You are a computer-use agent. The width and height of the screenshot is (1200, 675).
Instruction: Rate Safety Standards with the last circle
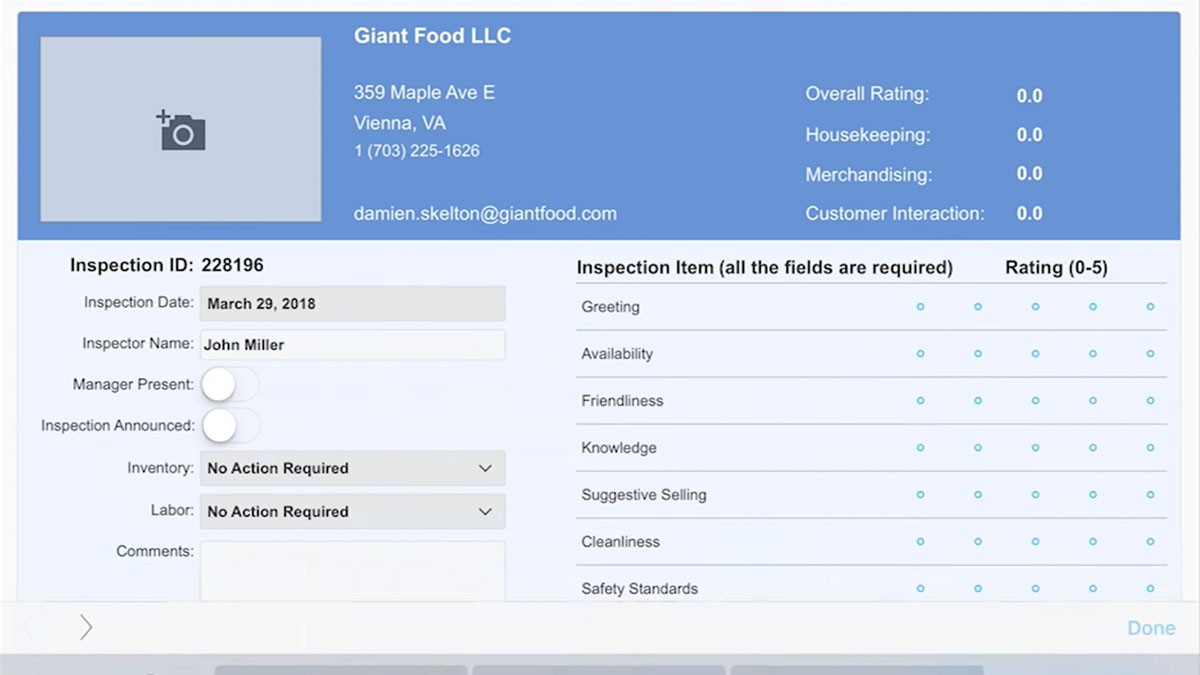coord(1150,590)
